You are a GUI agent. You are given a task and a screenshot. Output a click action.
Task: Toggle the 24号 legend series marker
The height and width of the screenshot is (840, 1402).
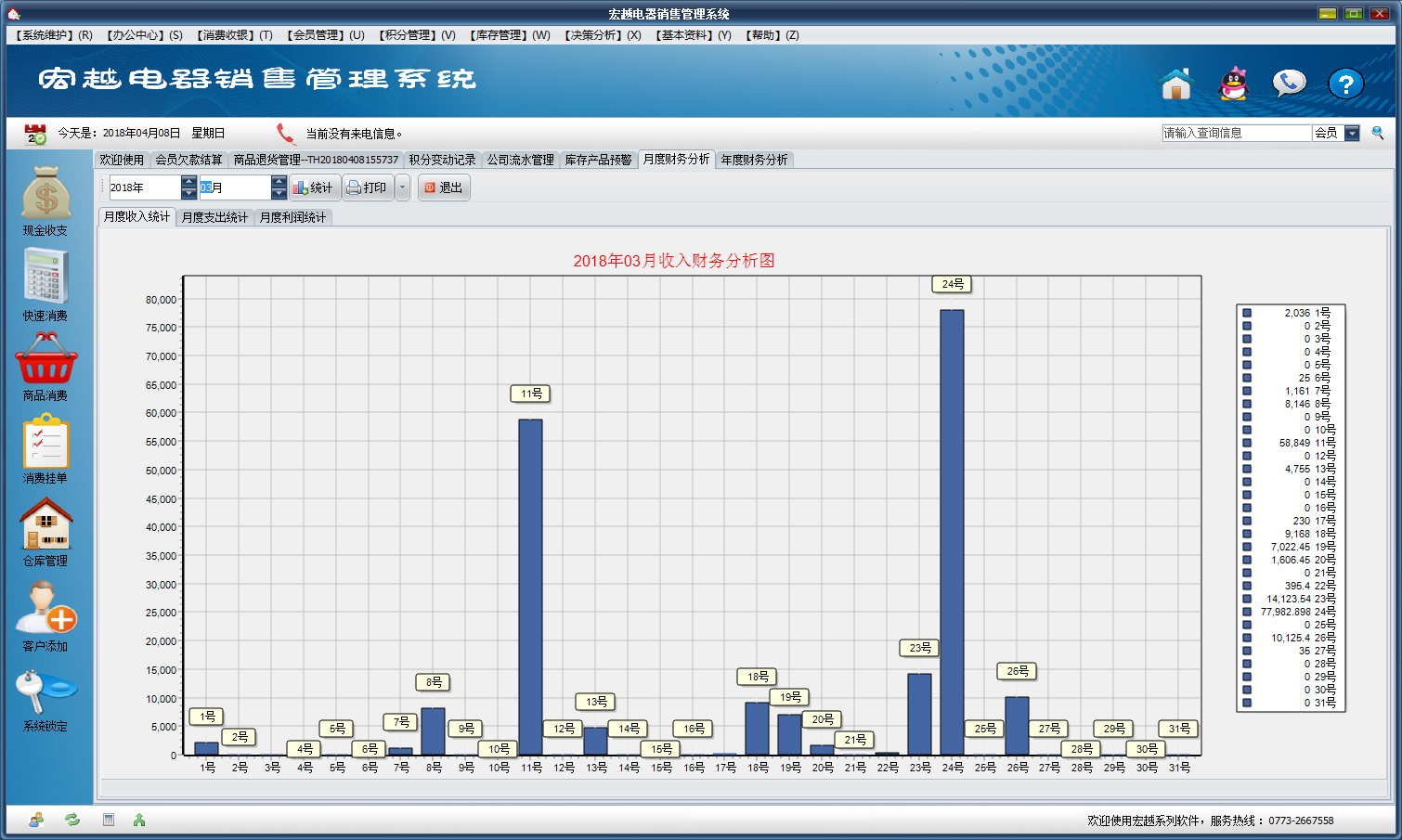tap(1247, 612)
